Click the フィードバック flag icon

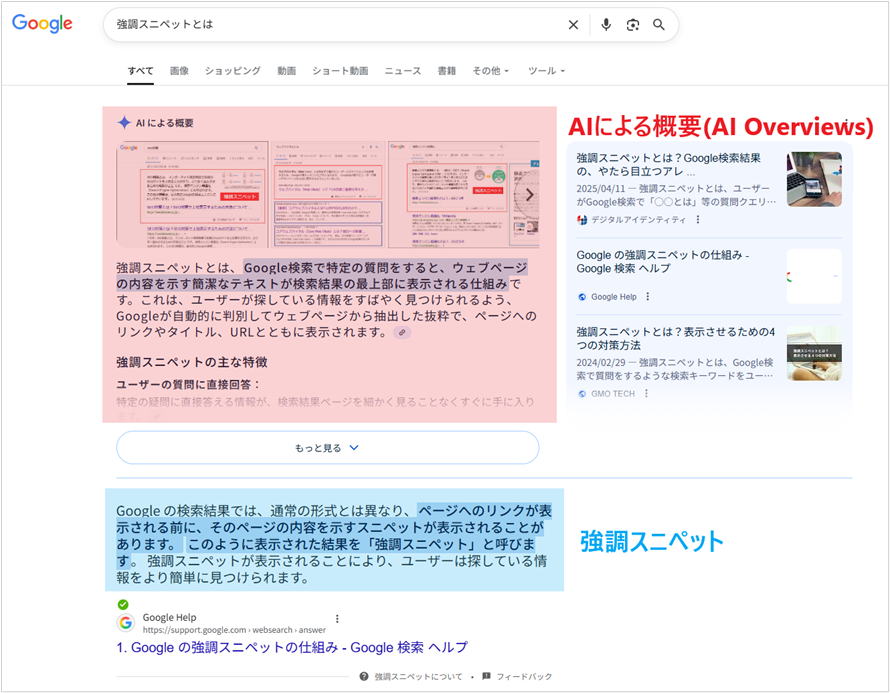486,676
